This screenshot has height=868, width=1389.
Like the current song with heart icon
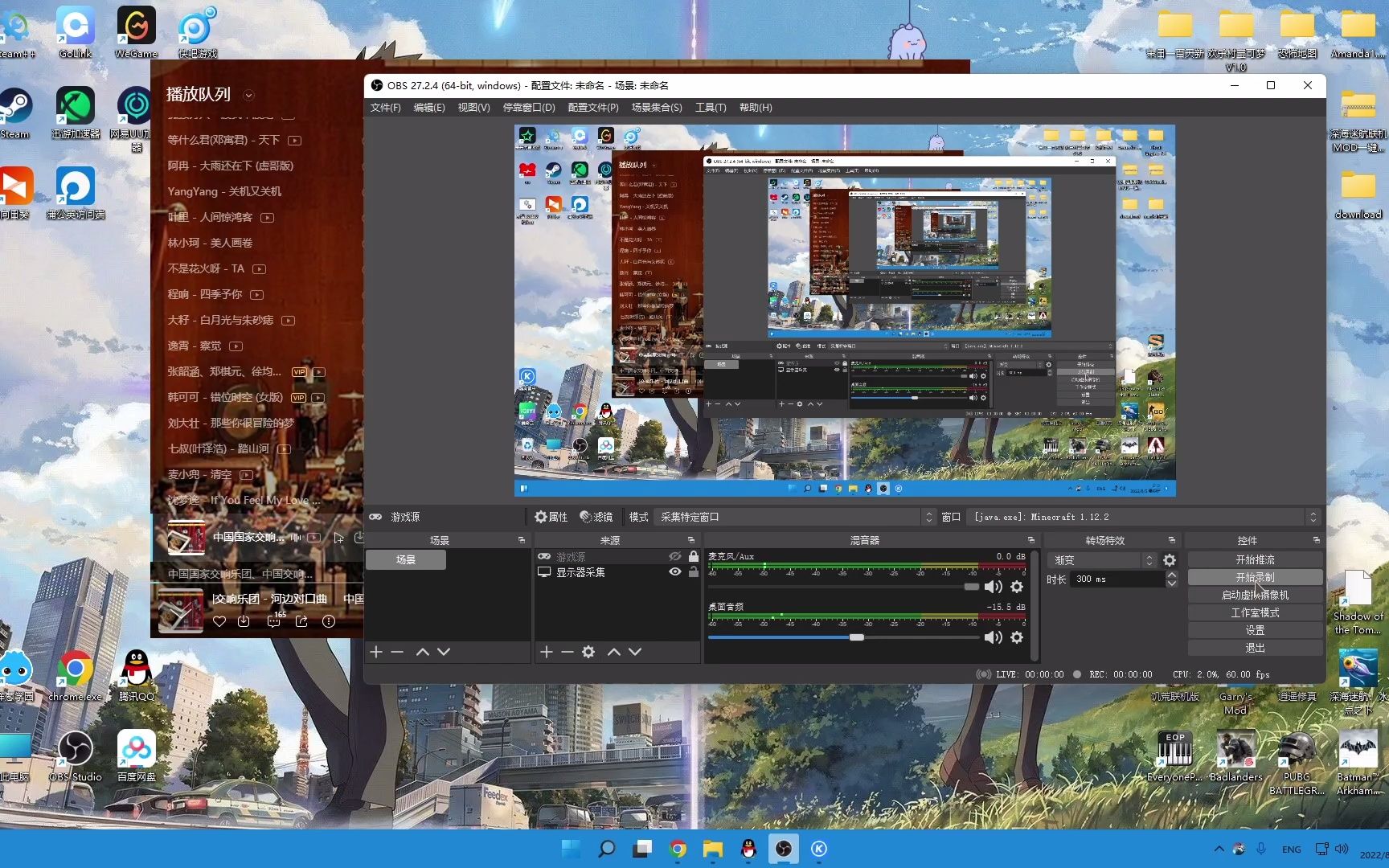point(219,621)
